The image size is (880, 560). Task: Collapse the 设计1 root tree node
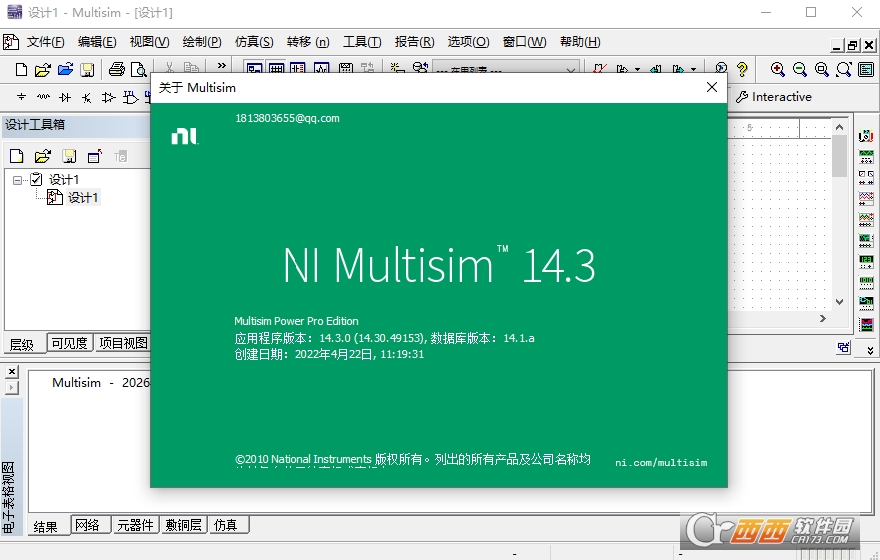coord(17,180)
